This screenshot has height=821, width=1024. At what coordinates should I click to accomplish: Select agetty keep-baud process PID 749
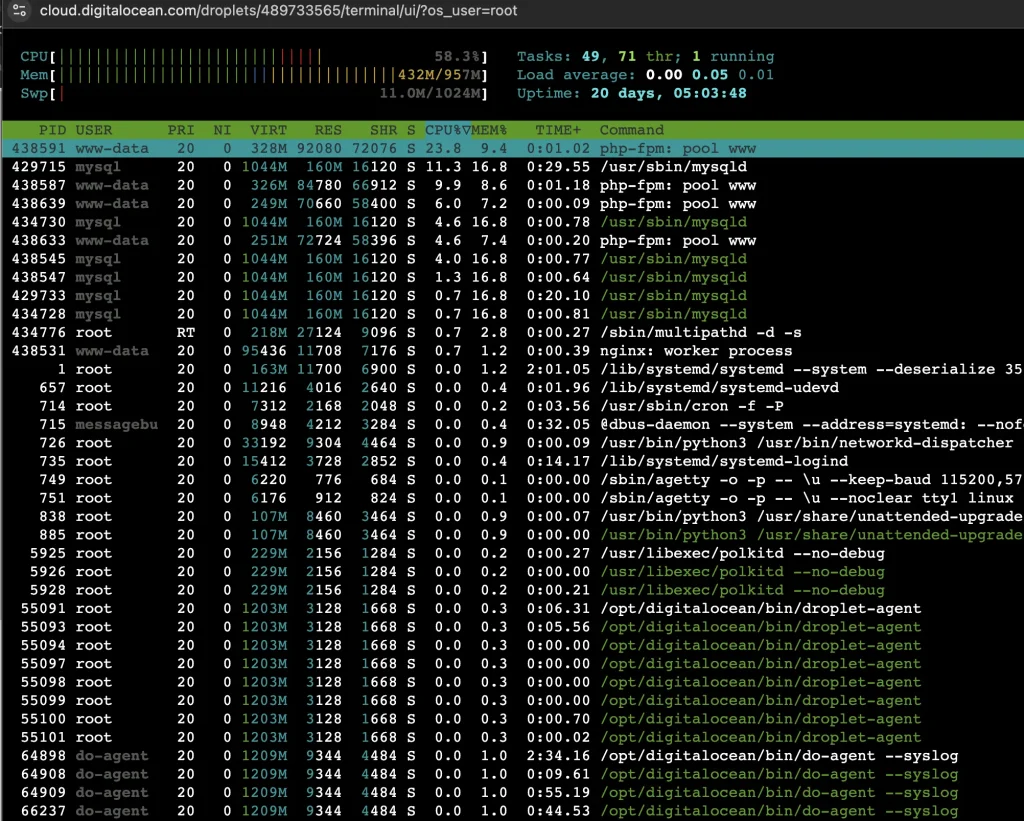click(x=512, y=479)
